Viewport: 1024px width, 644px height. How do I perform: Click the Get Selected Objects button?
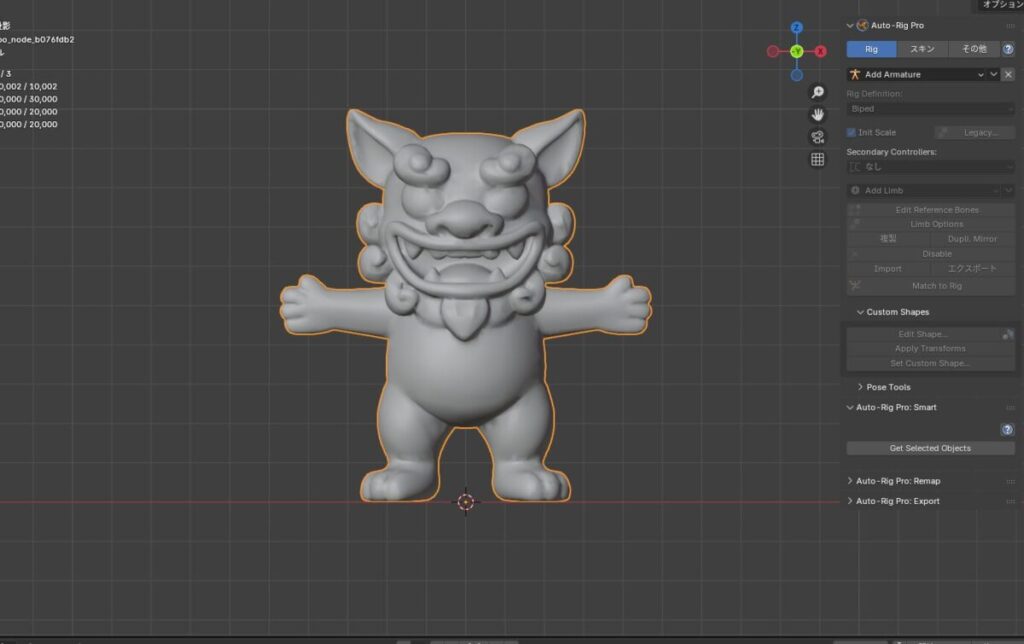click(930, 448)
